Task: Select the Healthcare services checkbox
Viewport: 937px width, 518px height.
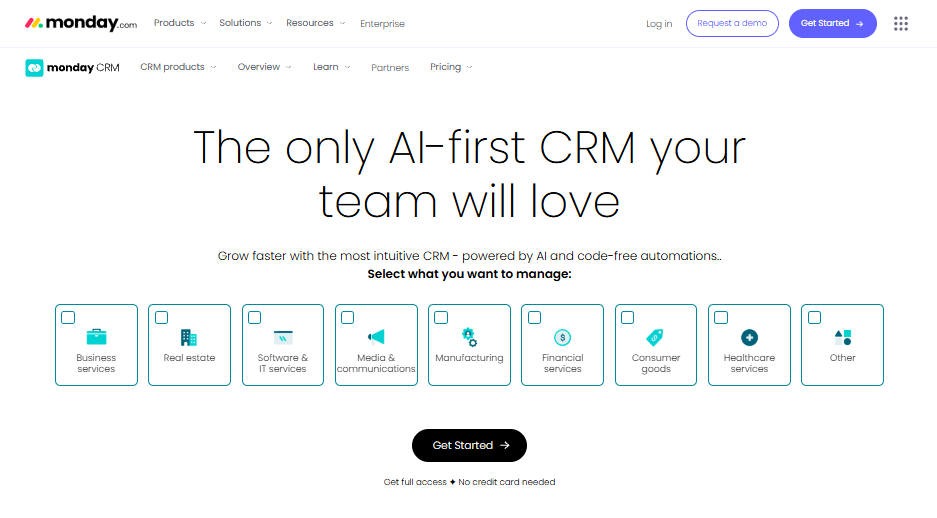Action: [721, 317]
